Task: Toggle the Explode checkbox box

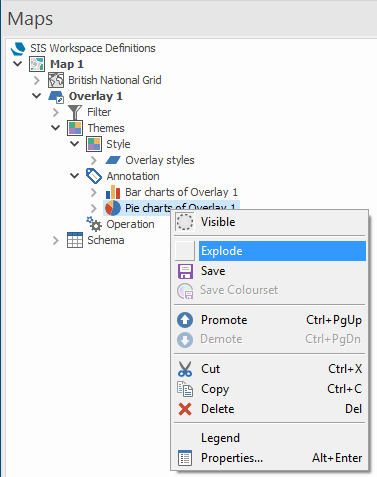Action: pos(185,251)
